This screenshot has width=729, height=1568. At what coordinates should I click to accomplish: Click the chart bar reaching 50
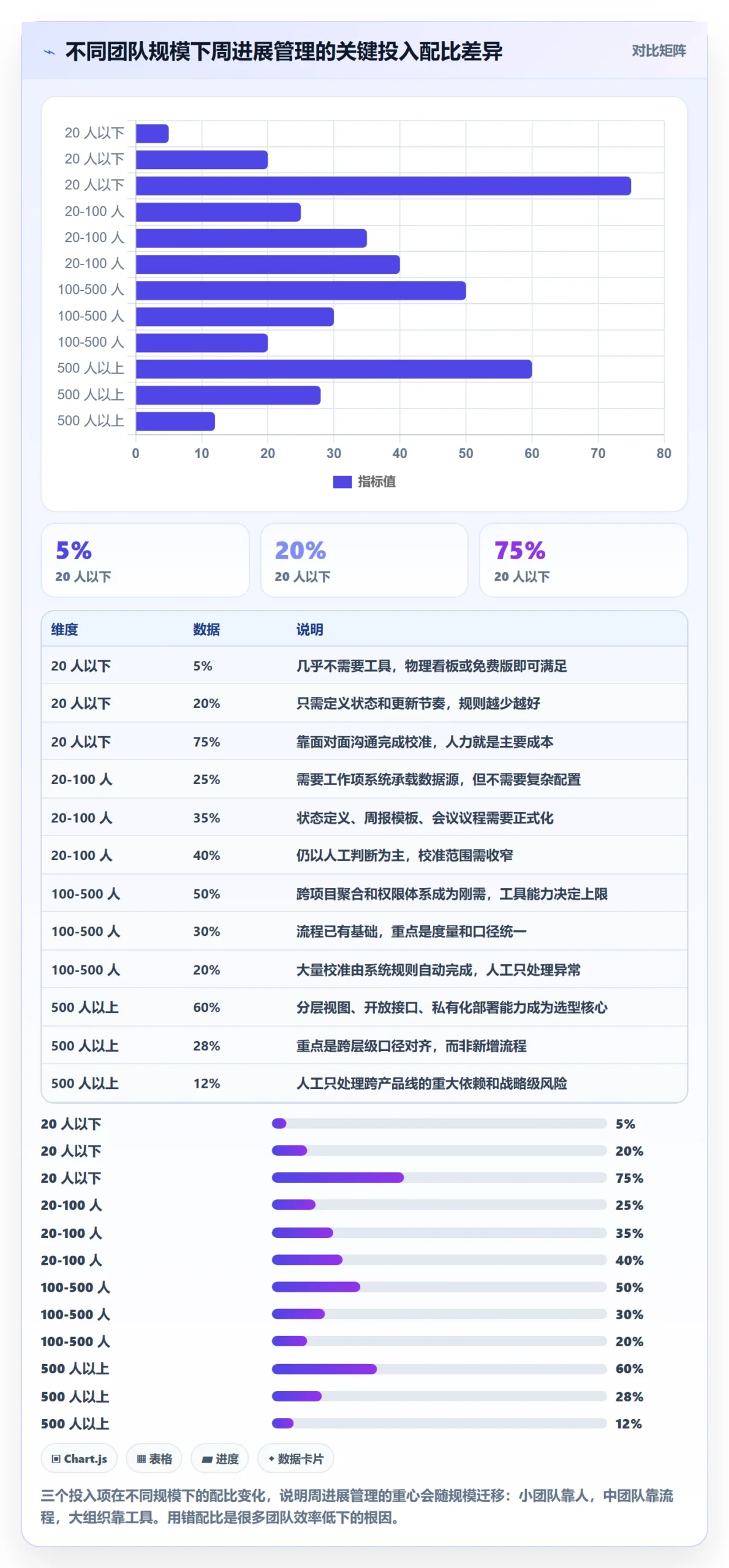coord(301,290)
